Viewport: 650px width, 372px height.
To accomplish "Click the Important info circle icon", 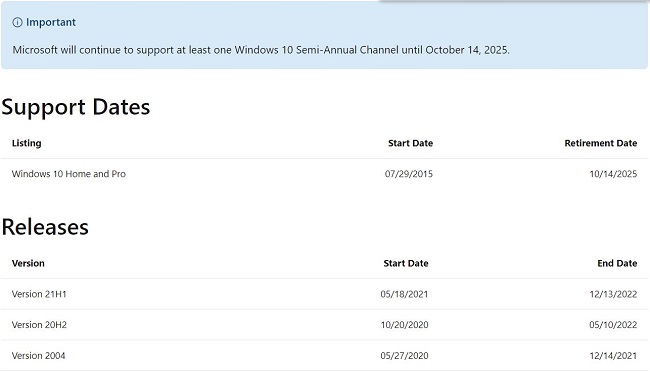I will pos(17,22).
